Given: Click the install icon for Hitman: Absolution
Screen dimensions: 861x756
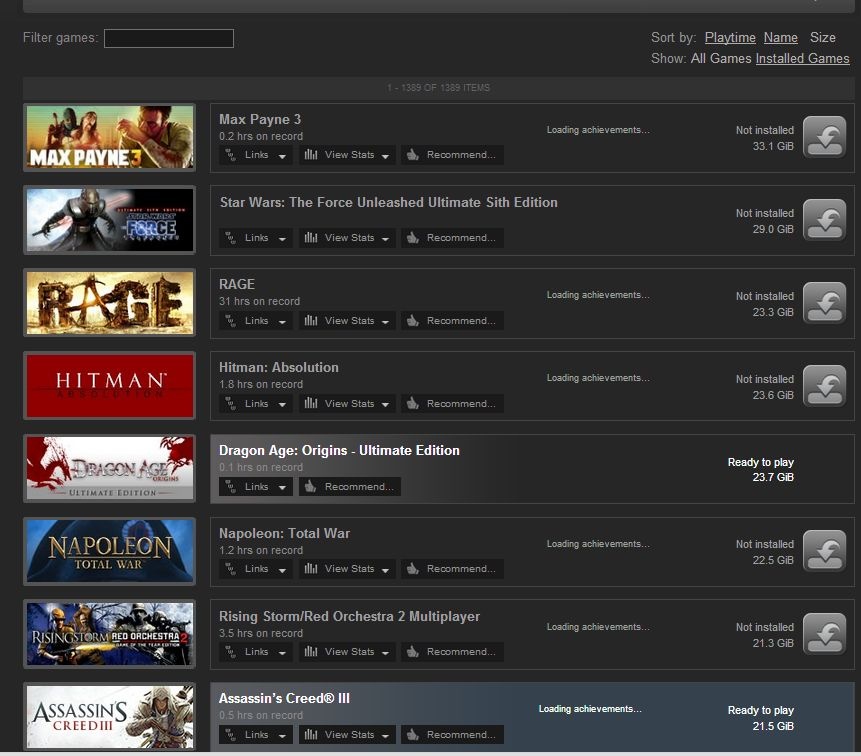Looking at the screenshot, I should pos(824,386).
